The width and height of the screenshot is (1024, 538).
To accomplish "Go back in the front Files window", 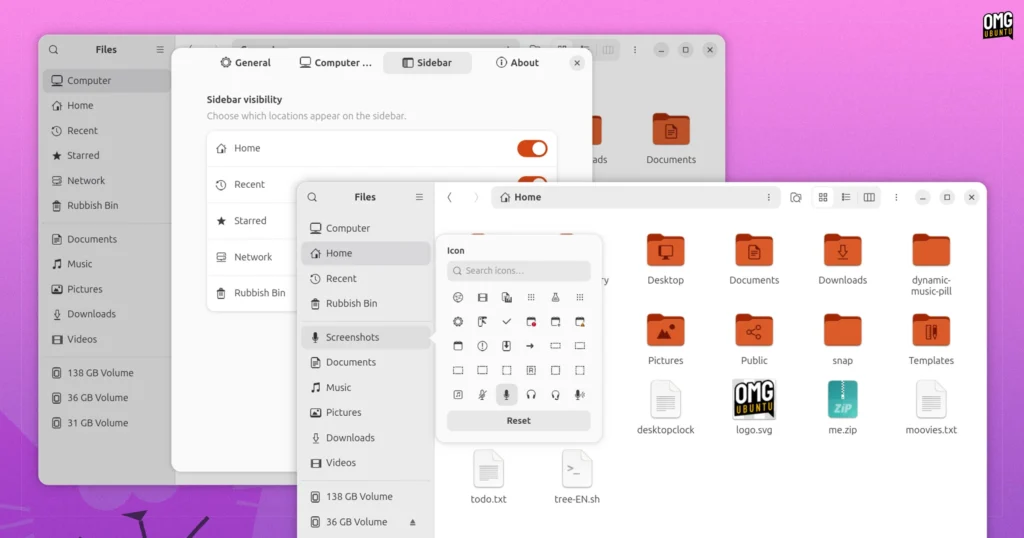I will point(449,197).
